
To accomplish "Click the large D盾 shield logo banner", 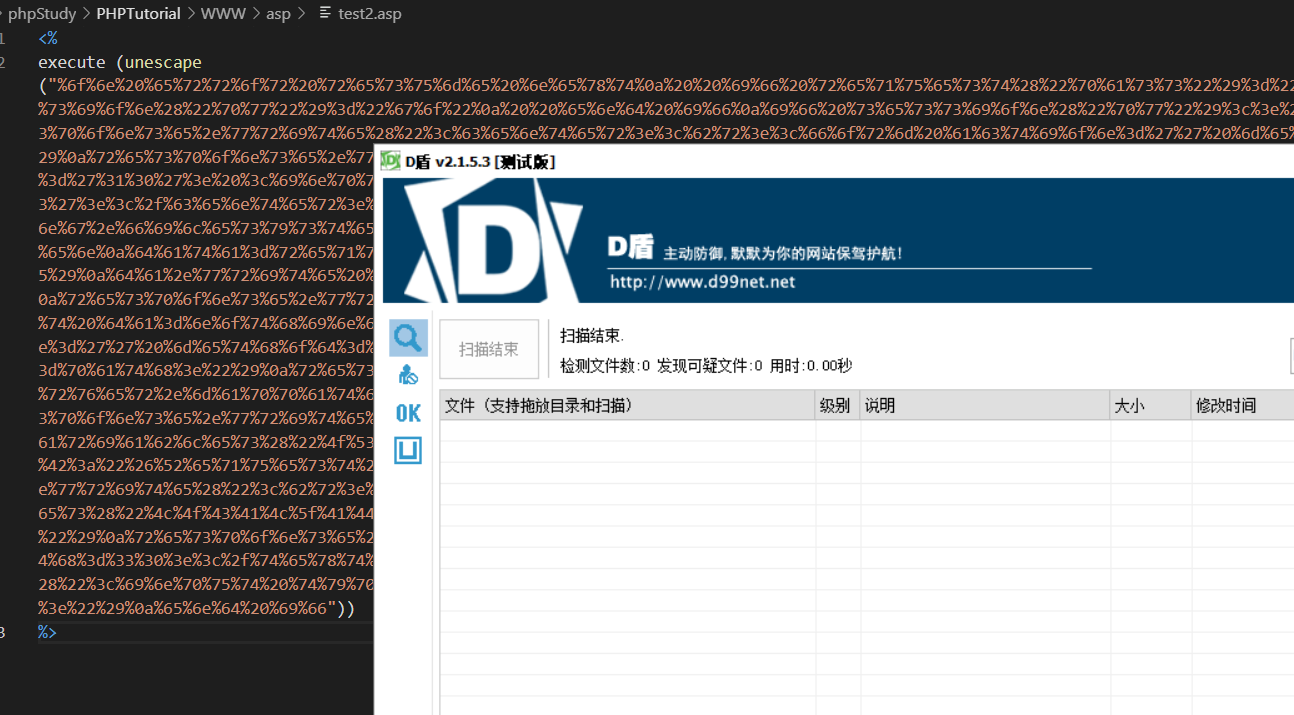I will 492,240.
